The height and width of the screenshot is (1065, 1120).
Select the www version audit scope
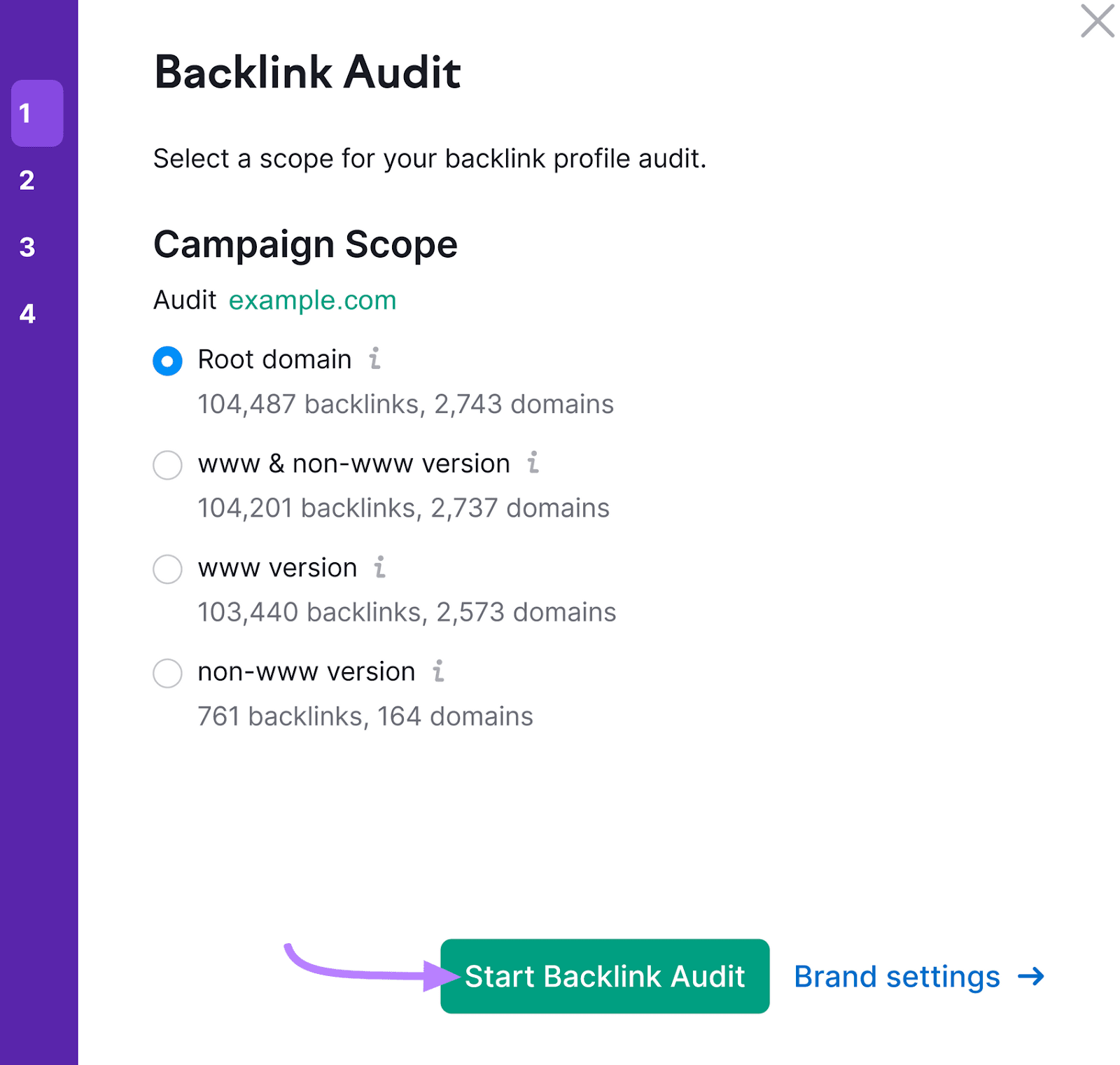click(167, 569)
